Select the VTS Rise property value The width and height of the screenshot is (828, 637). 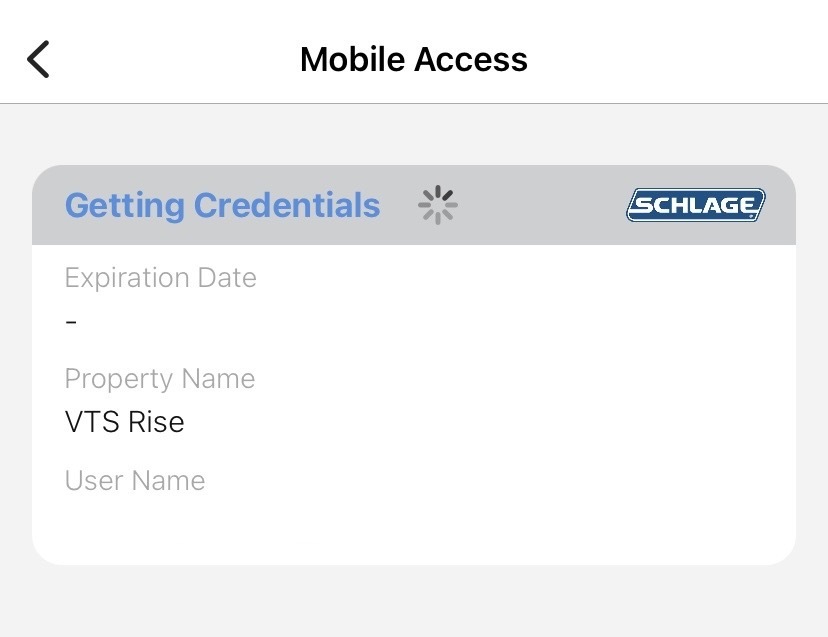click(125, 422)
